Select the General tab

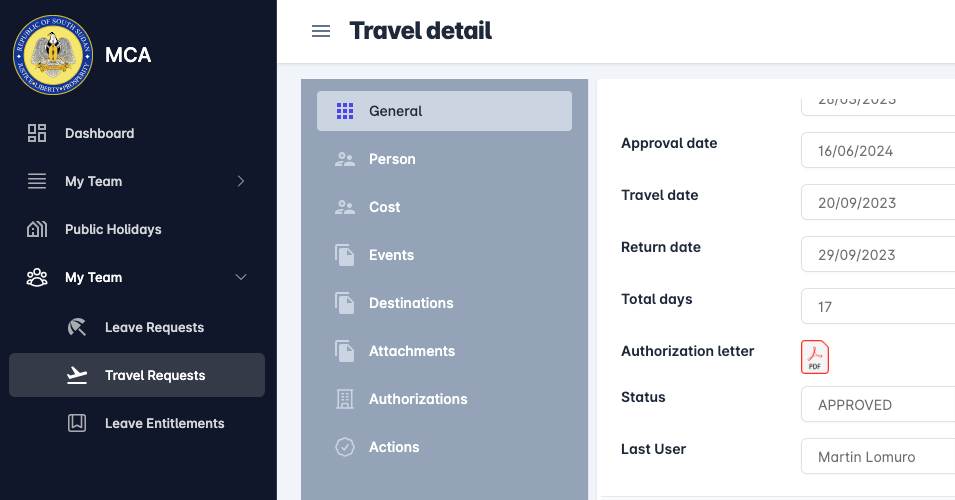tap(444, 111)
